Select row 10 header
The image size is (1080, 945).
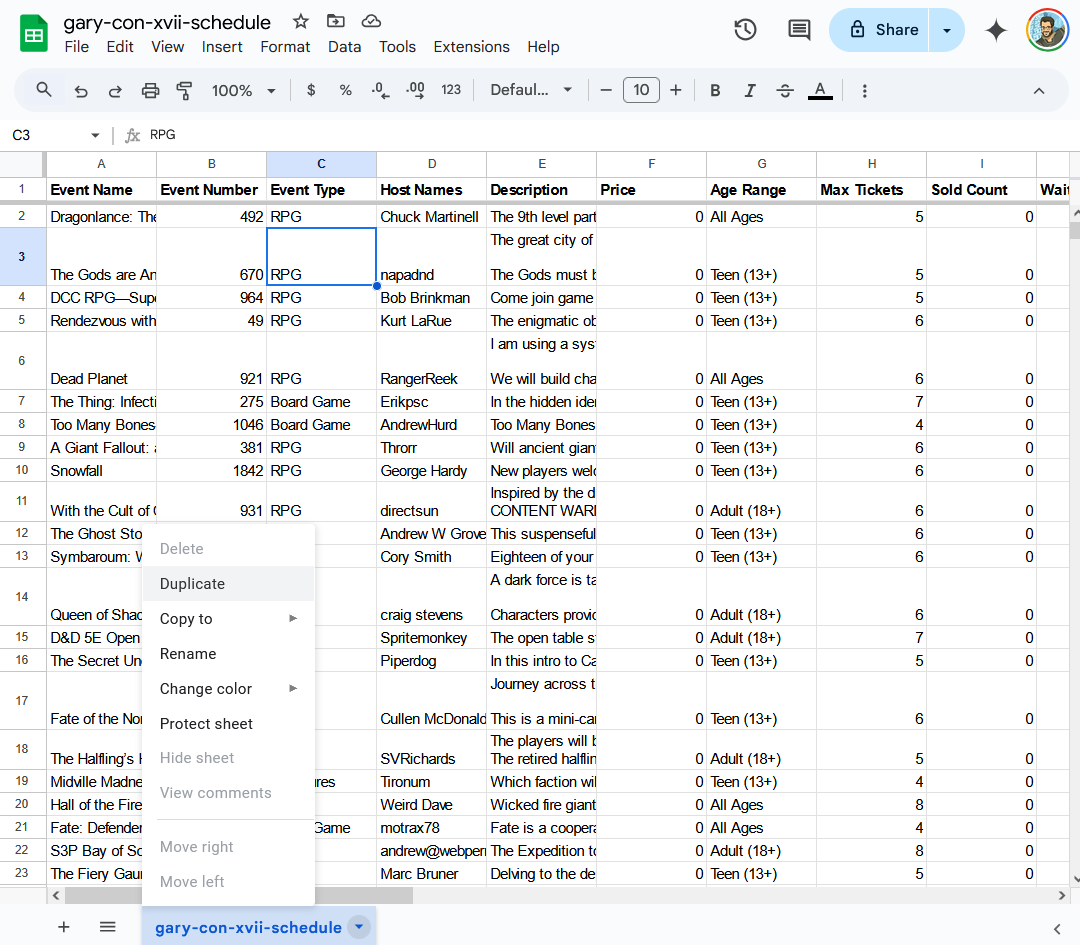pyautogui.click(x=22, y=470)
